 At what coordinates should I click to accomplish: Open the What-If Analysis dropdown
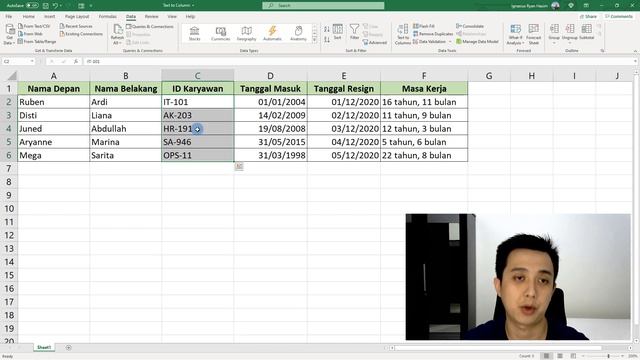[x=516, y=35]
